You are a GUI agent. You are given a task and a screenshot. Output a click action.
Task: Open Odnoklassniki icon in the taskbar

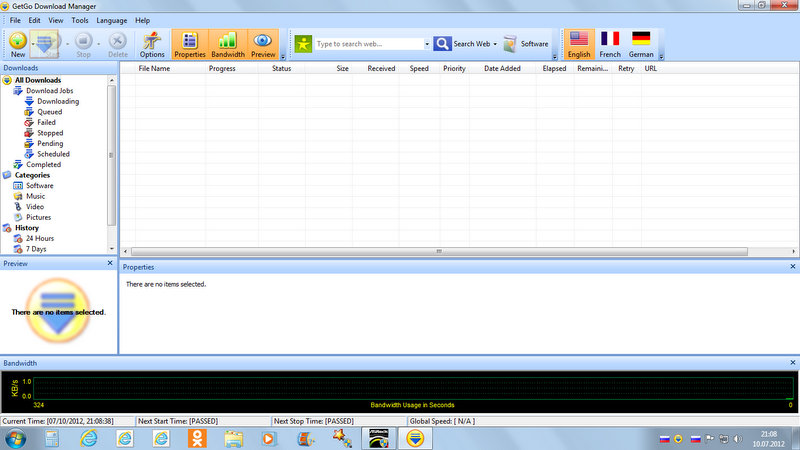(197, 439)
